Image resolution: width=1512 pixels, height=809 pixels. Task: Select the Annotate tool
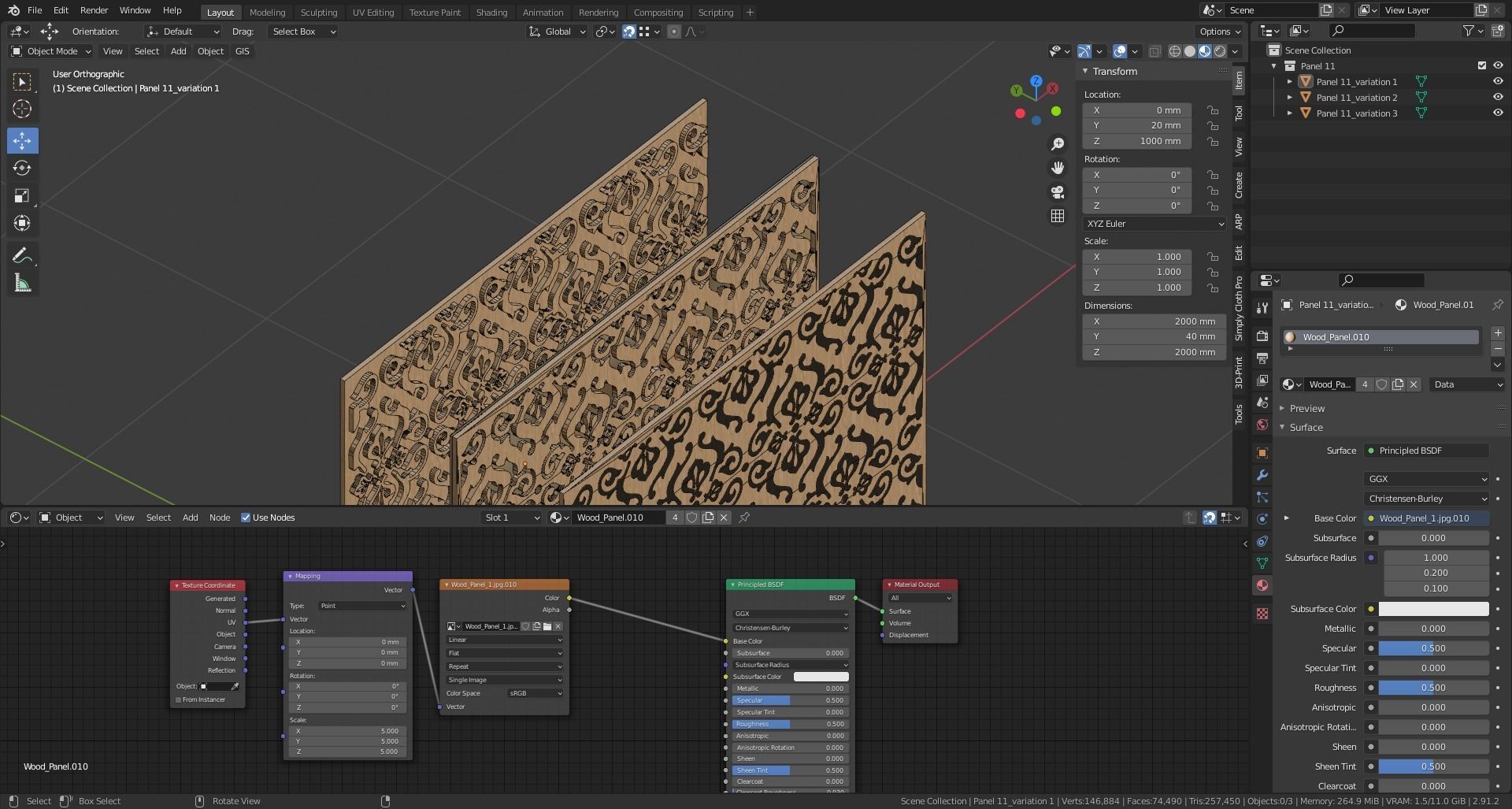(22, 255)
